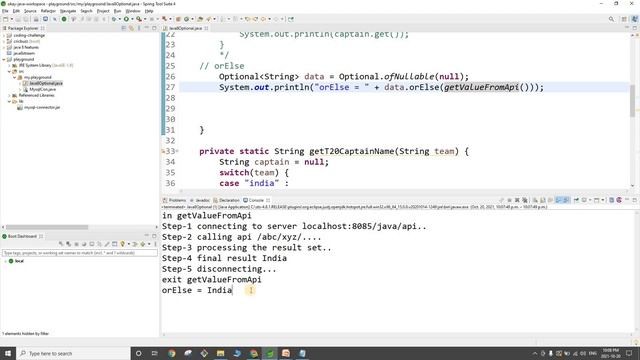The width and height of the screenshot is (640, 360).
Task: Toggle the Java perspective button
Action: (x=635, y=19)
